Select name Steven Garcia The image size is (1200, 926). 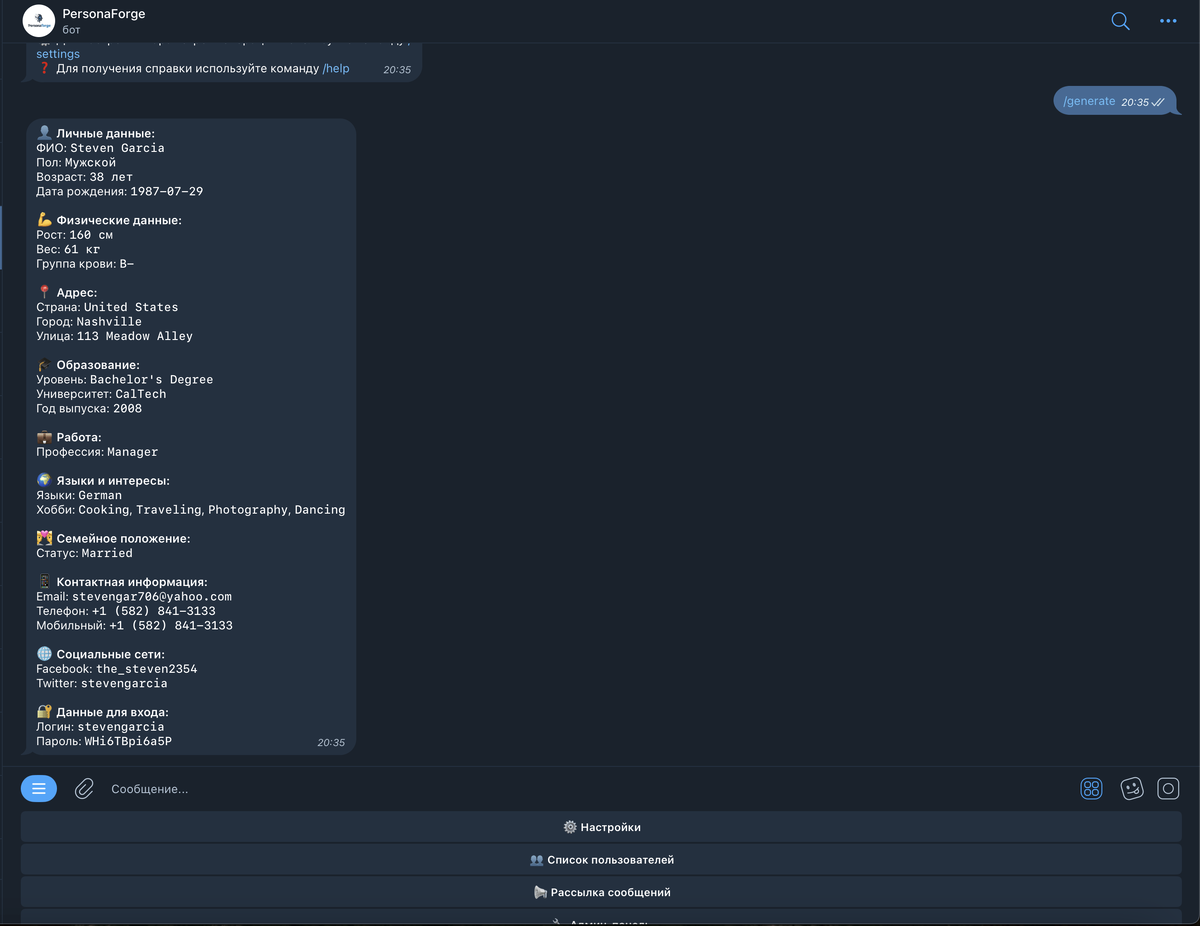(x=117, y=148)
